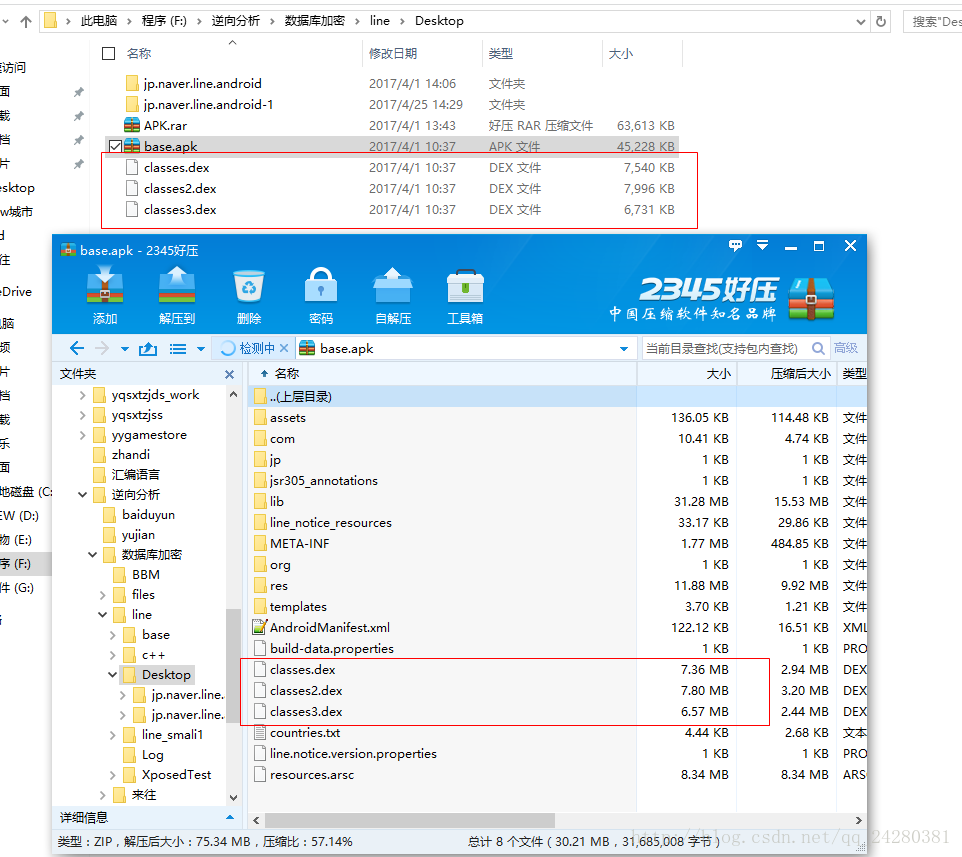Click the 添加 (Add) toolbar icon
The width and height of the screenshot is (962, 857).
(105, 287)
